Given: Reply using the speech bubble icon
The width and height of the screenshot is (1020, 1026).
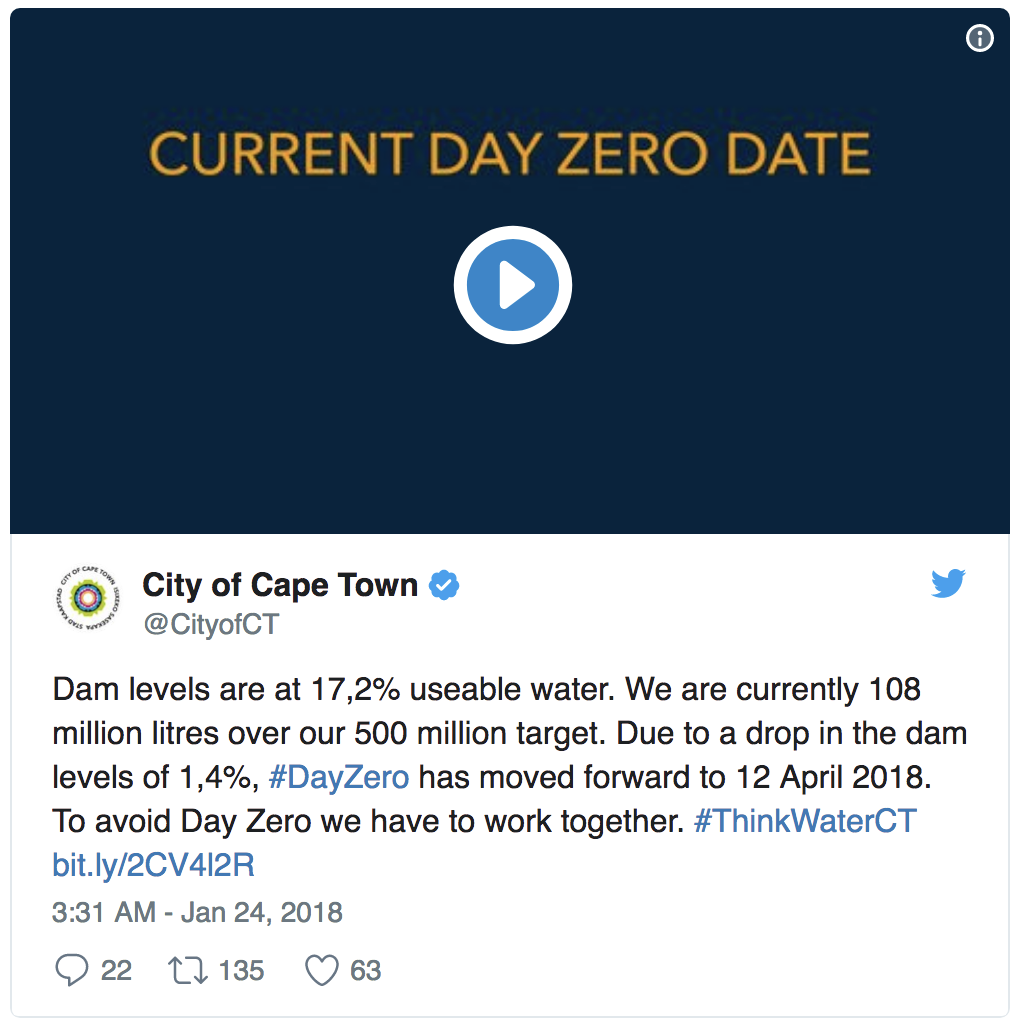Looking at the screenshot, I should pos(71,970).
